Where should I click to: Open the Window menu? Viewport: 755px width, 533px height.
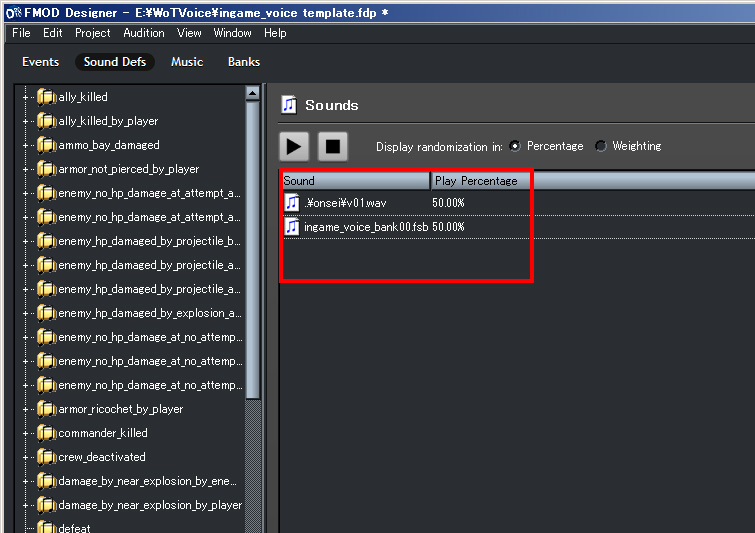point(233,33)
